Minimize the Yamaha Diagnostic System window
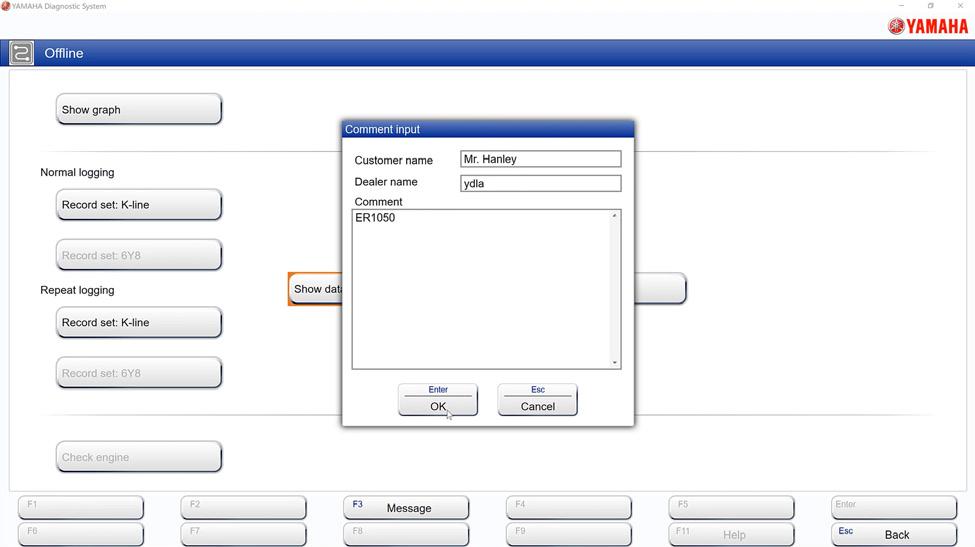 pyautogui.click(x=901, y=6)
